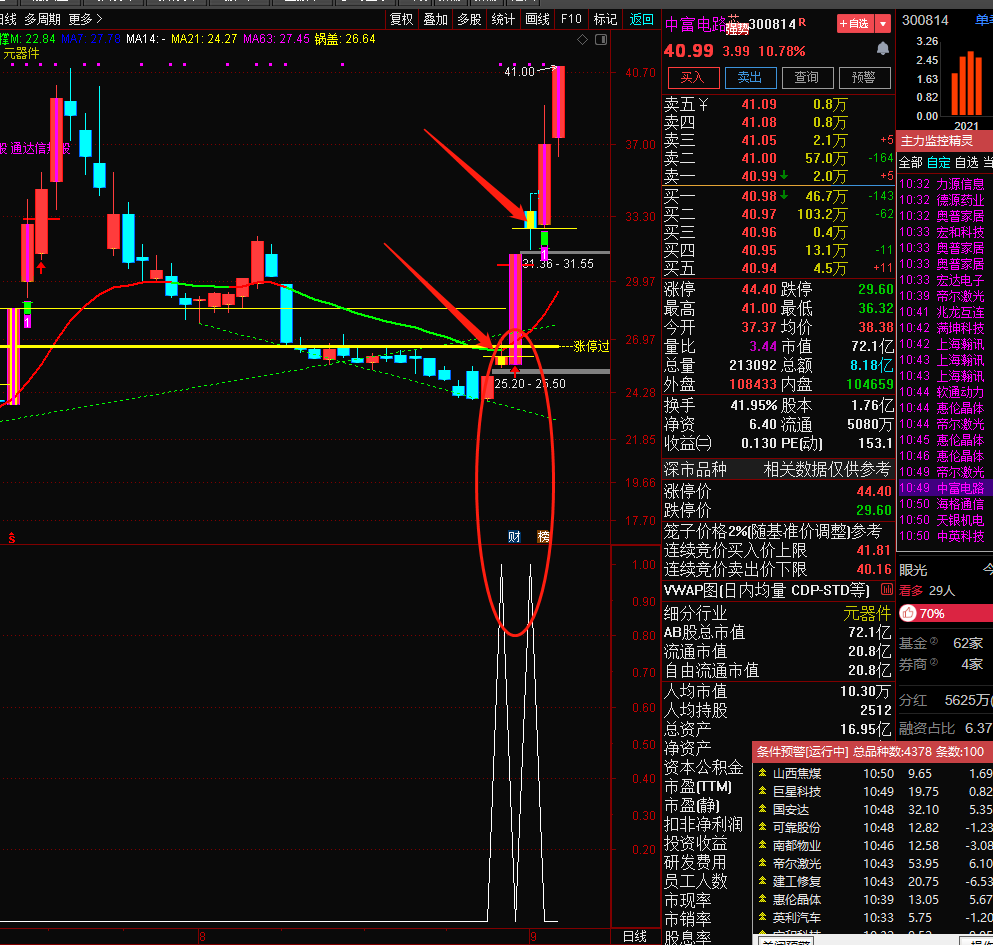Click the 卖出 sell button
The height and width of the screenshot is (945, 993).
pos(750,78)
